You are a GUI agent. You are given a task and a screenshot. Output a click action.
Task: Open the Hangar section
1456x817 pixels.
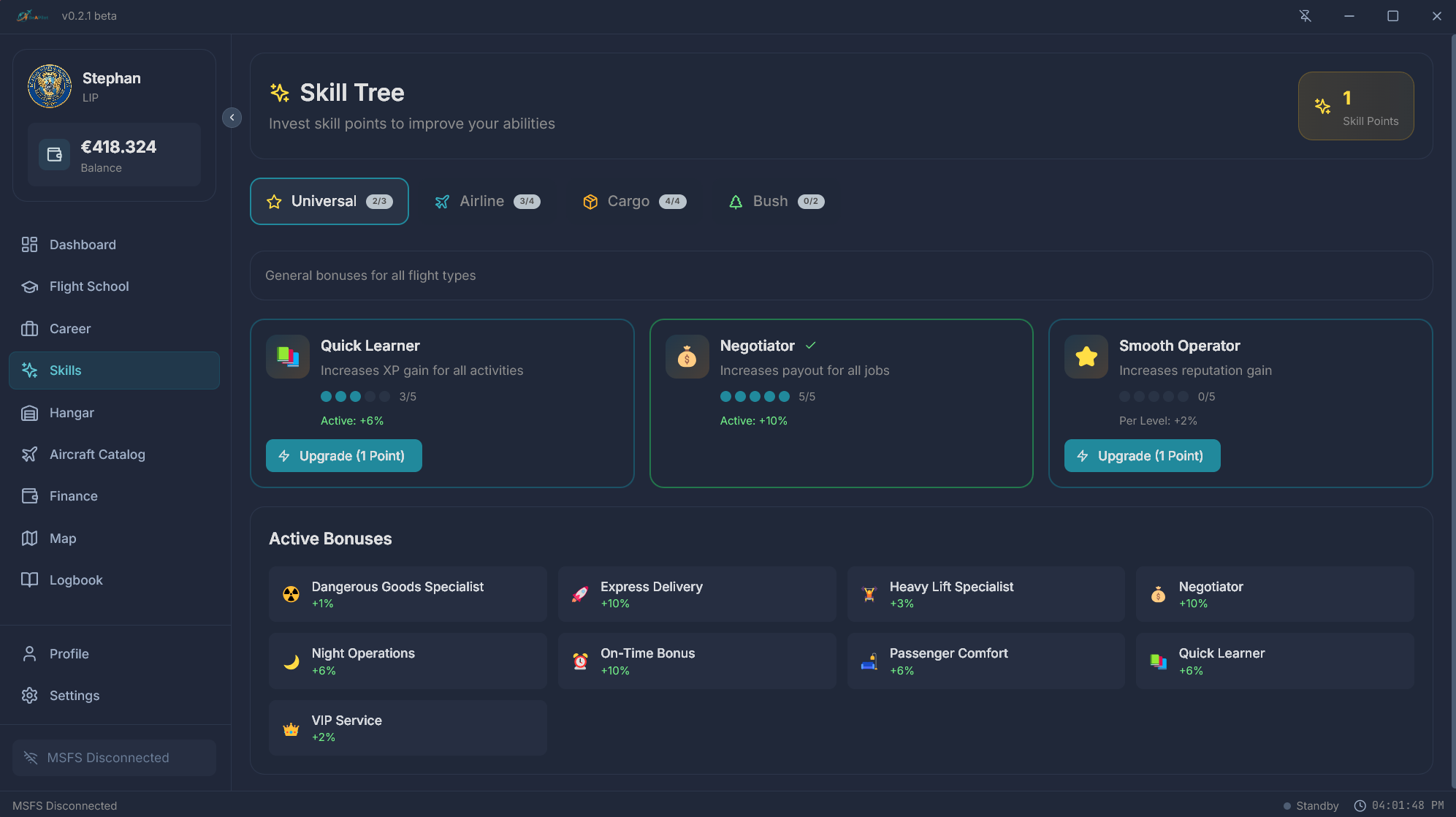click(x=71, y=412)
